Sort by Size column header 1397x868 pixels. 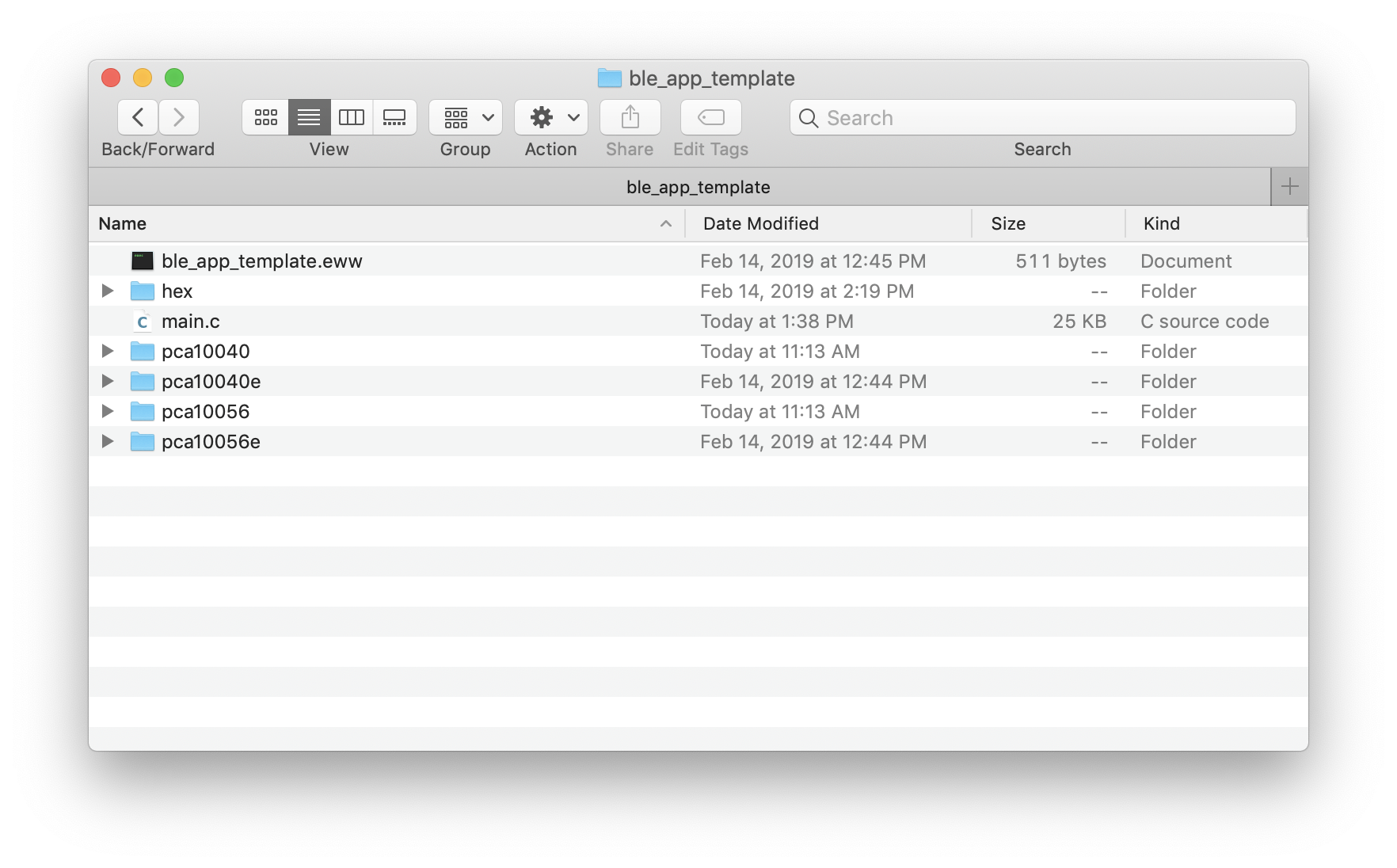point(1008,224)
